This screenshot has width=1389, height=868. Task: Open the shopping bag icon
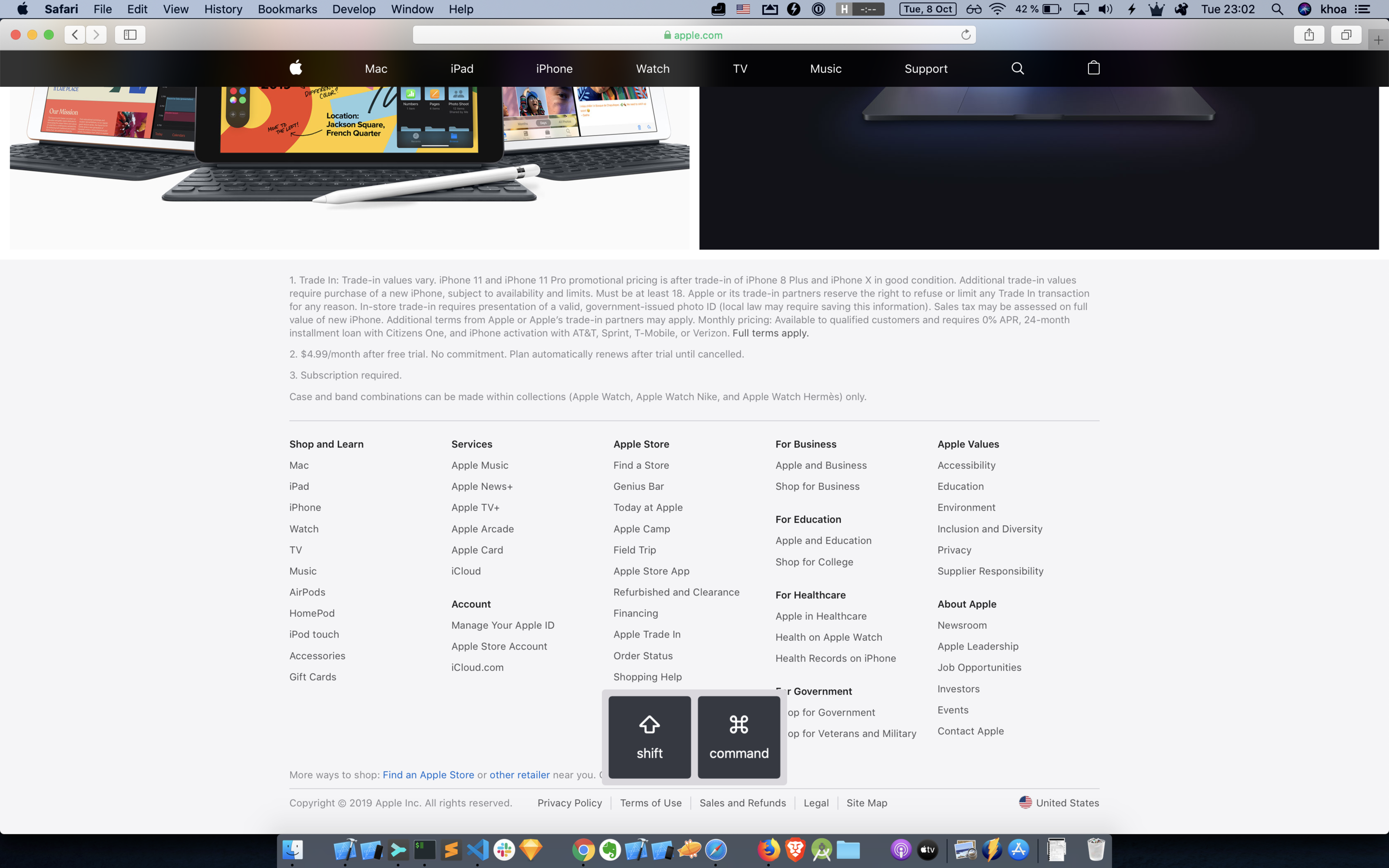pos(1093,68)
